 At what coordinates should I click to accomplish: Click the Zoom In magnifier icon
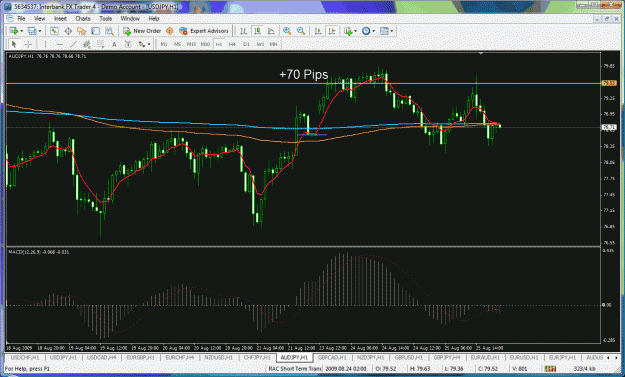(287, 31)
